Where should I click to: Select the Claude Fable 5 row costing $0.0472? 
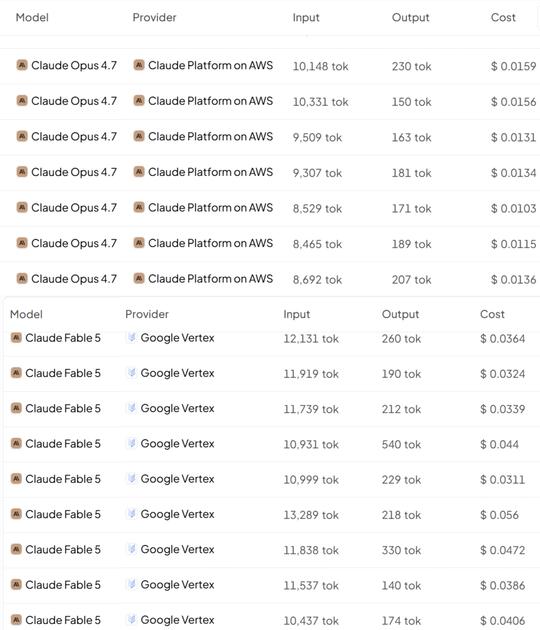270,550
